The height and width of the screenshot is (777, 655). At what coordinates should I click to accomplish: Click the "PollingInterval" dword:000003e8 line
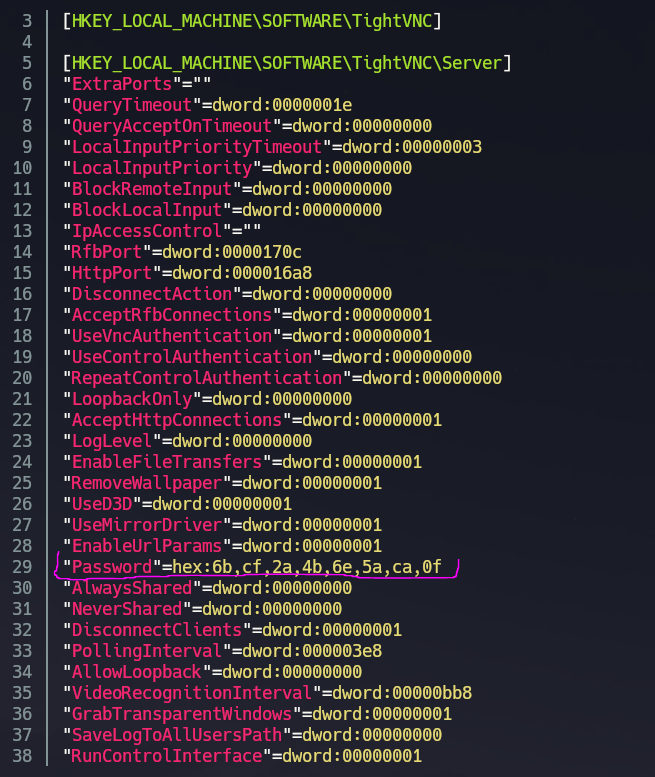[x=222, y=651]
